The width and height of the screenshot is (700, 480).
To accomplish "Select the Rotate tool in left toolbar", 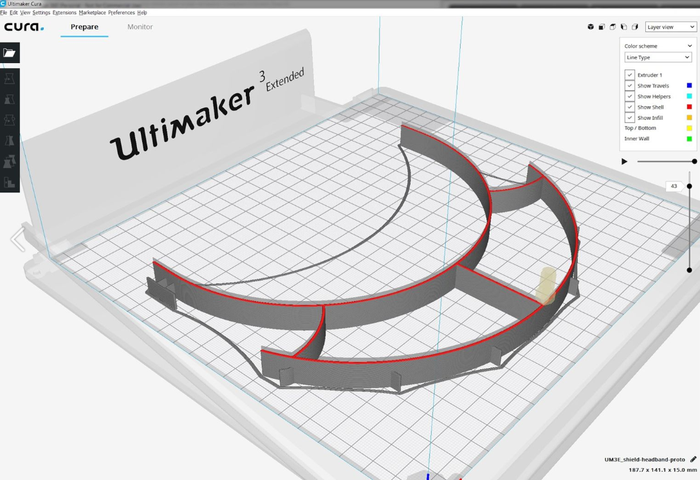I will pyautogui.click(x=10, y=121).
